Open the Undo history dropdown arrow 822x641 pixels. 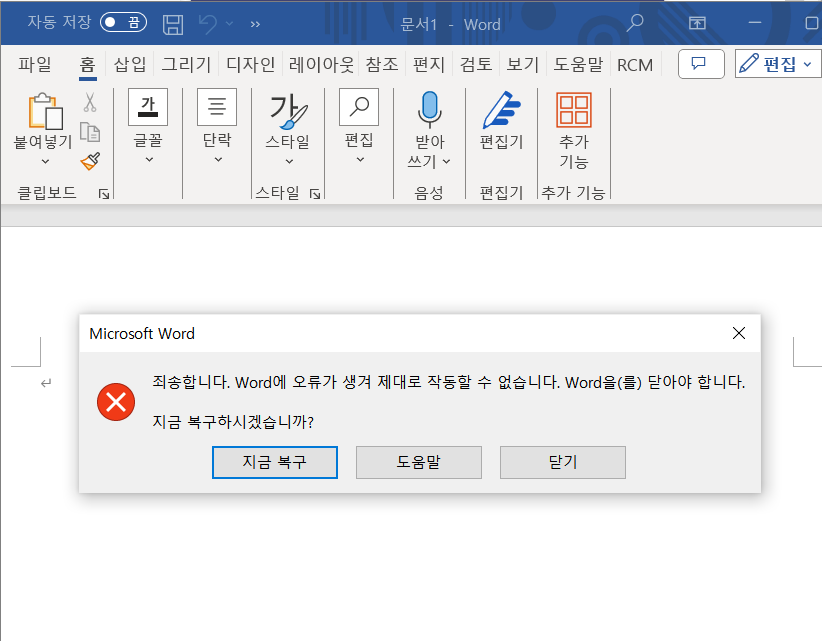pos(229,24)
